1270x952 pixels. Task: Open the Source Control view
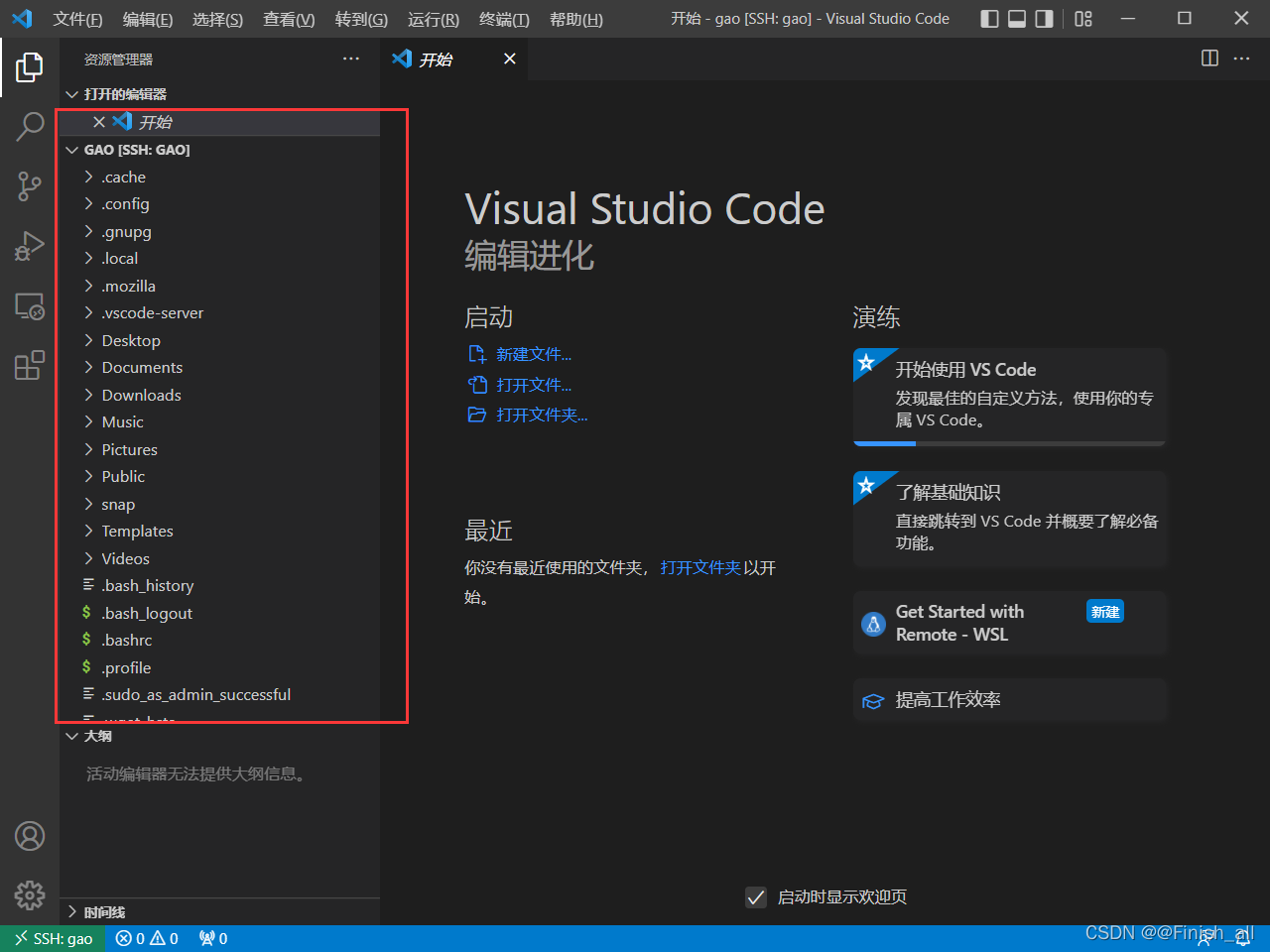(x=30, y=185)
